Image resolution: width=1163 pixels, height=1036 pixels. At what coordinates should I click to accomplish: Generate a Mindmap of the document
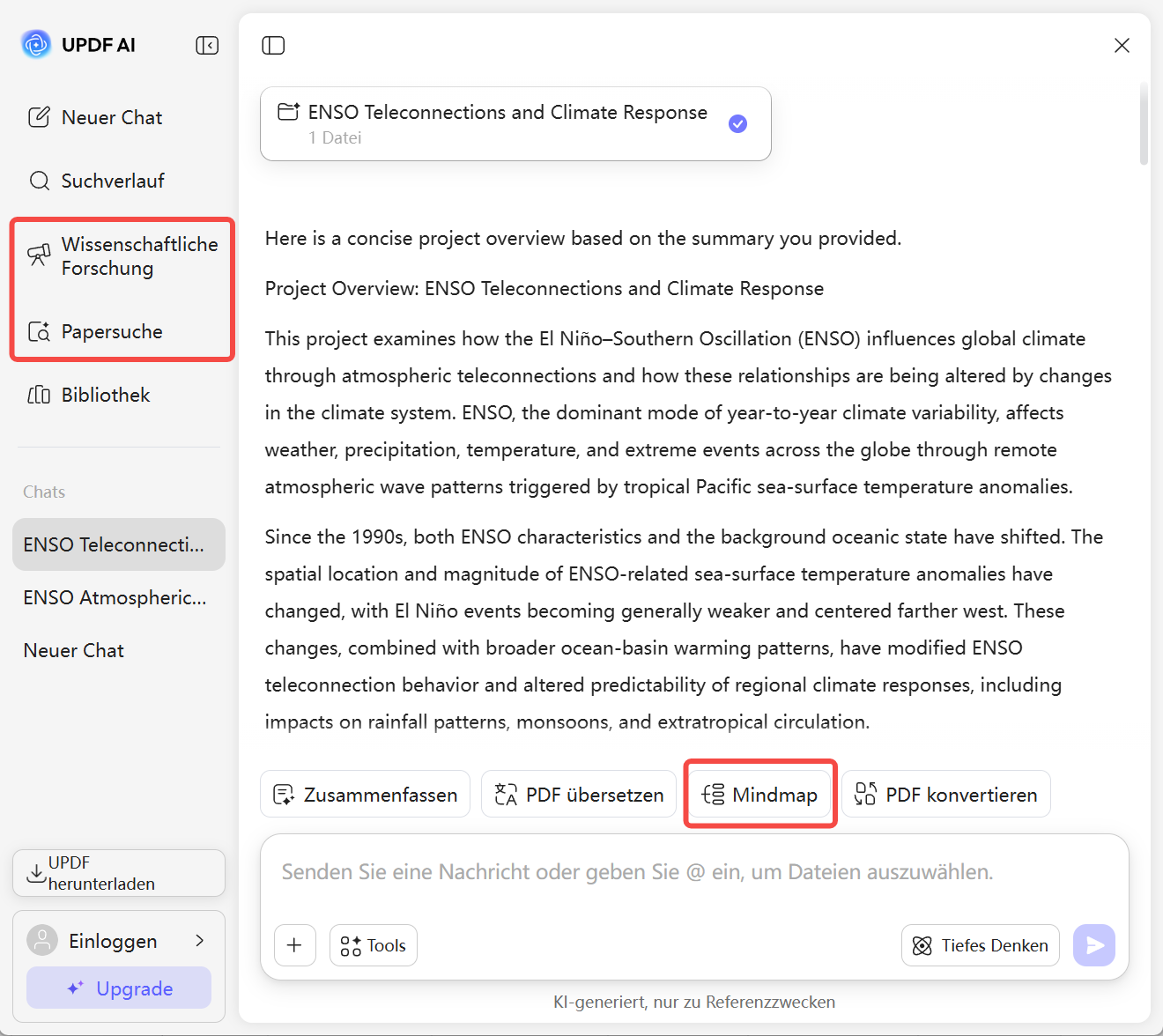(x=759, y=795)
